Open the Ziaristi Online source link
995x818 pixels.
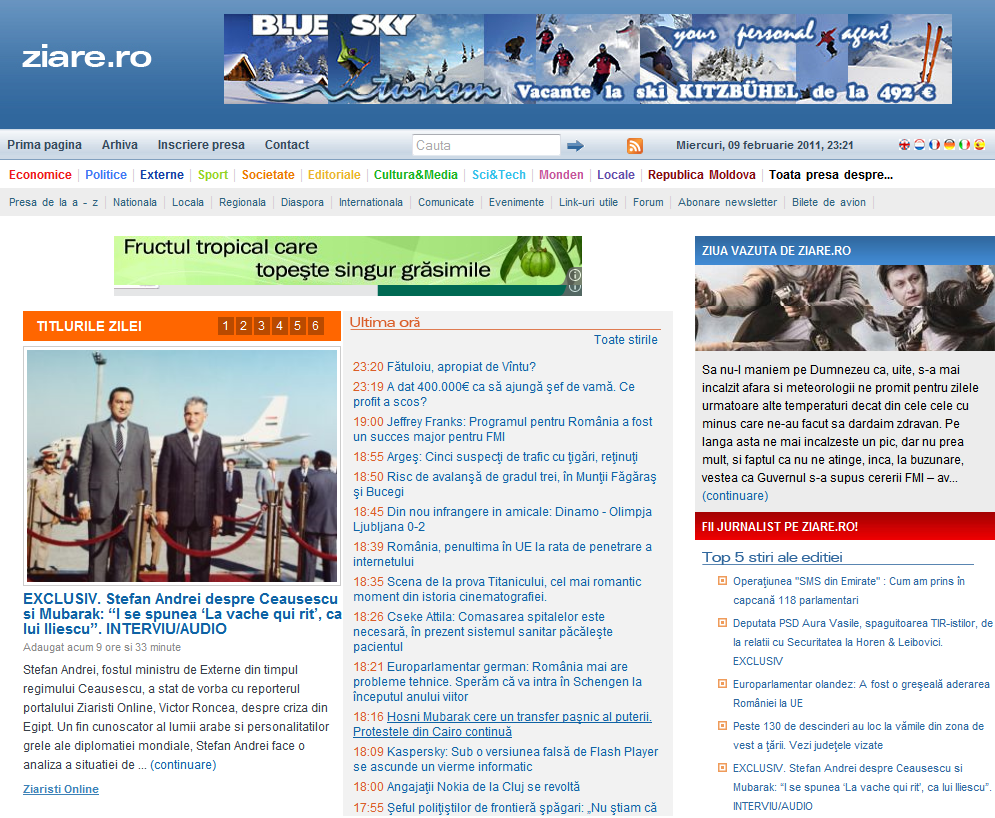[x=61, y=789]
